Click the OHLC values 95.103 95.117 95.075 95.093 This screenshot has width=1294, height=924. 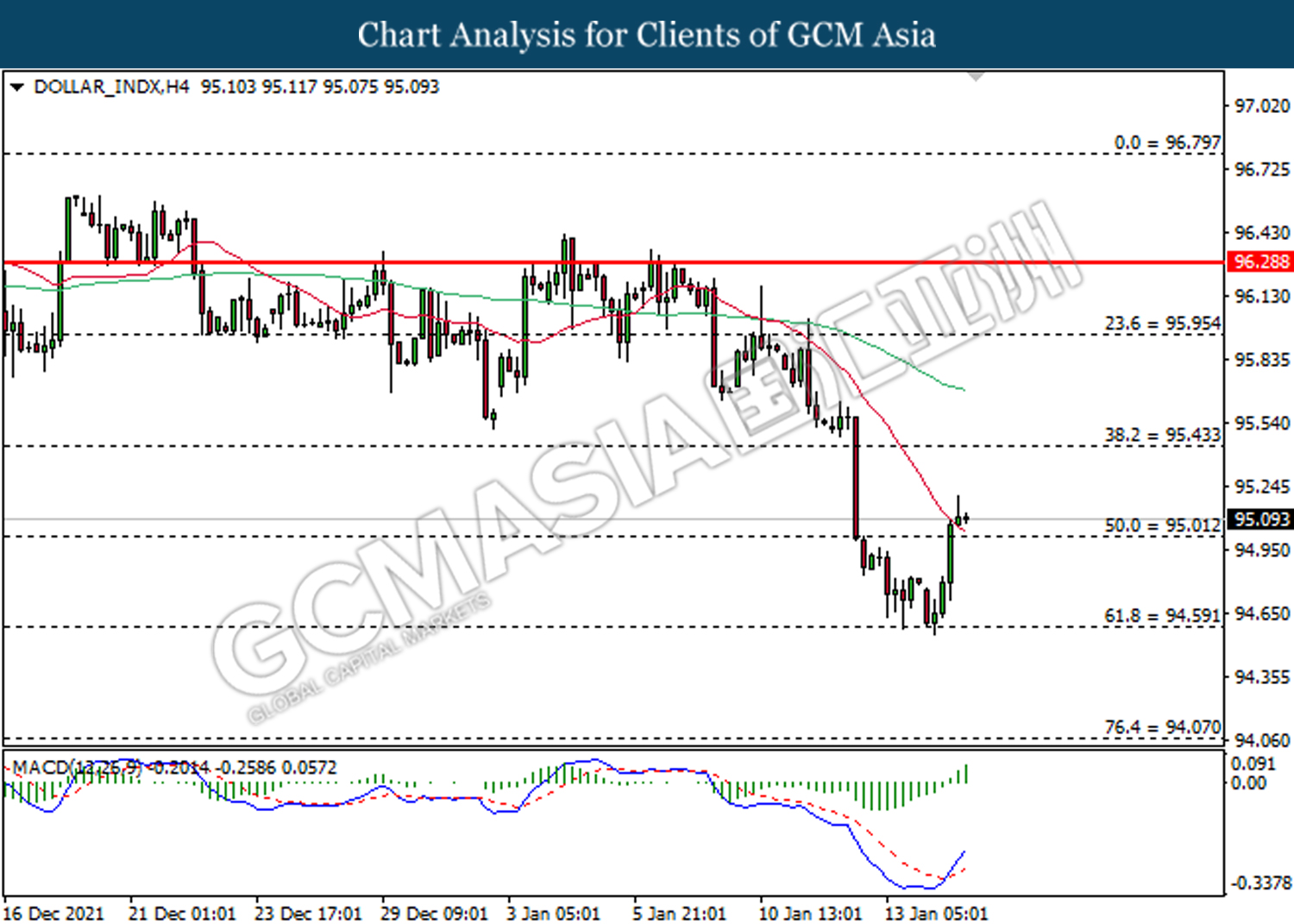[320, 87]
